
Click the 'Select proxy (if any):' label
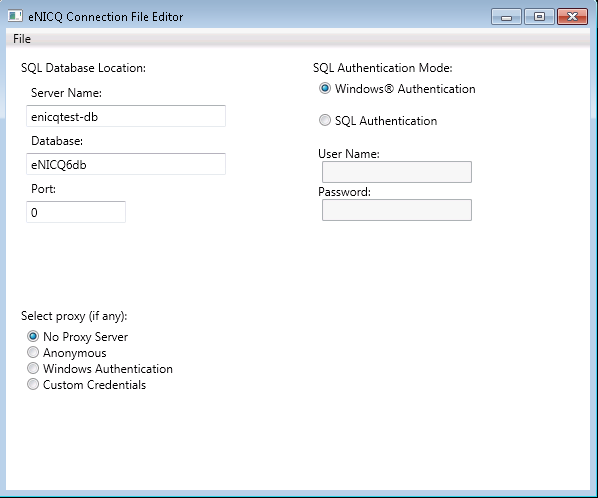(74, 316)
